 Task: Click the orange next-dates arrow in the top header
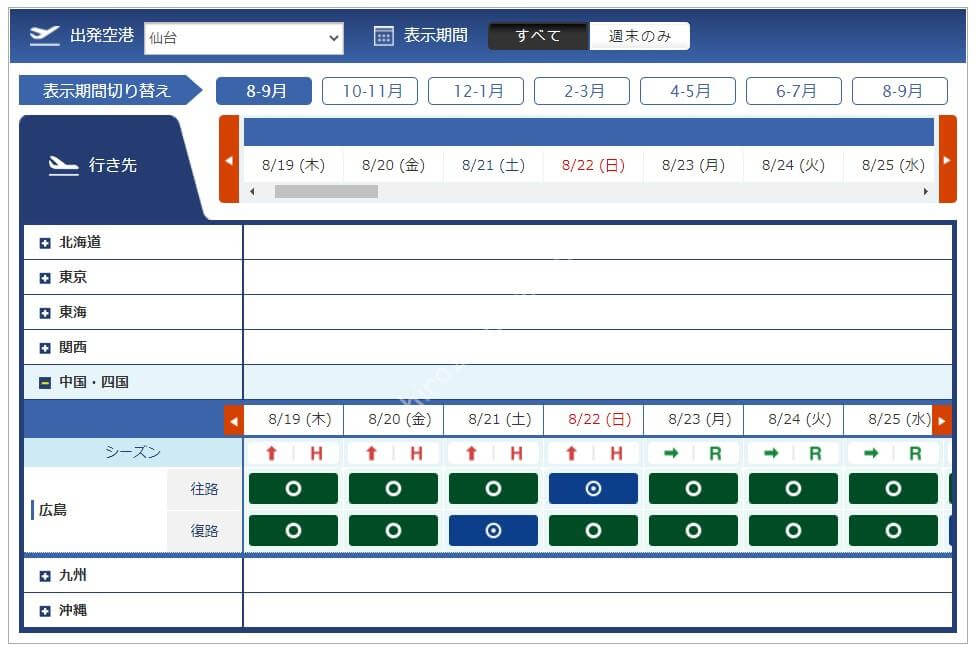pos(947,159)
